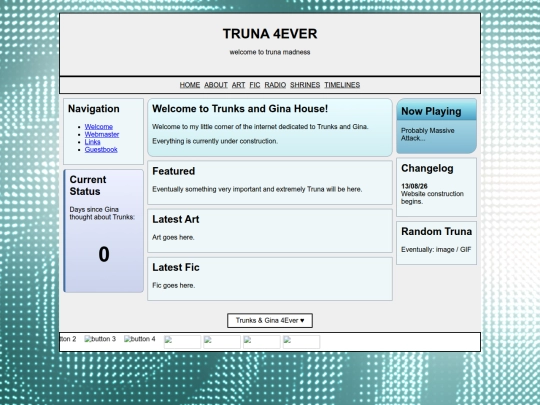
Task: Open TIMELINES from the top menu
Action: [342, 85]
